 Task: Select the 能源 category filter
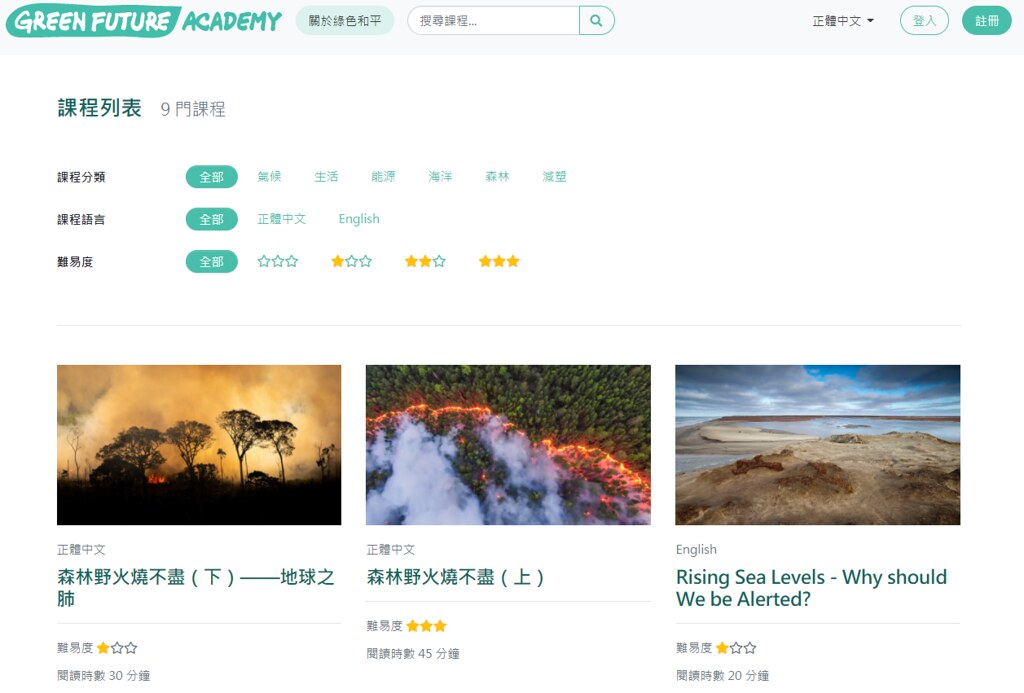click(x=383, y=177)
